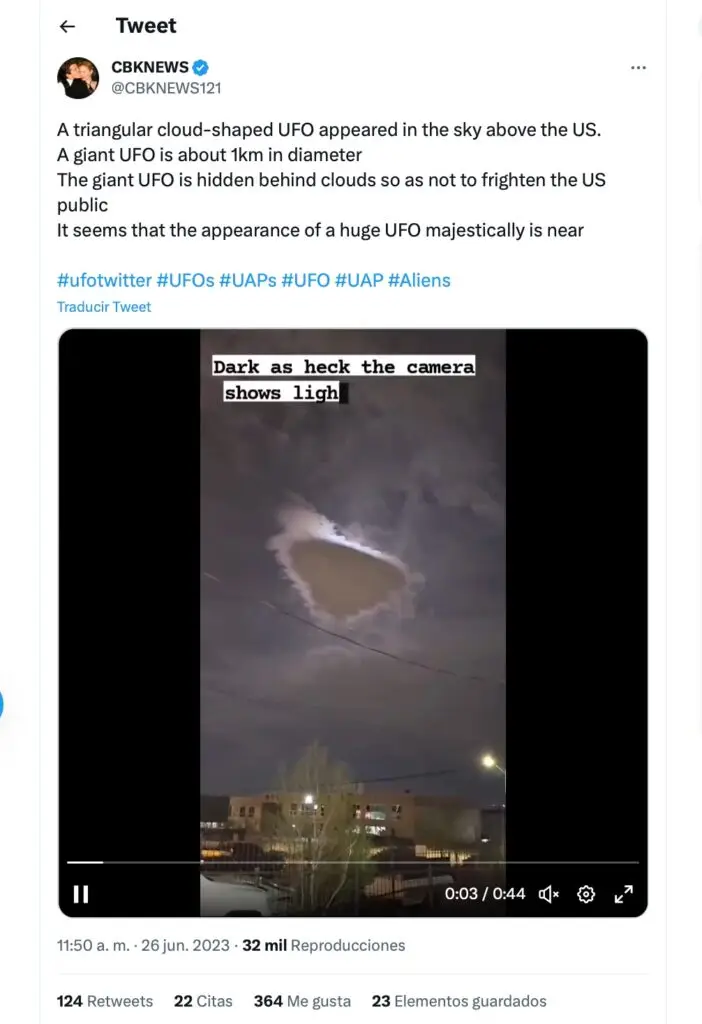702x1024 pixels.
Task: Expand video to fullscreen
Action: (x=624, y=894)
